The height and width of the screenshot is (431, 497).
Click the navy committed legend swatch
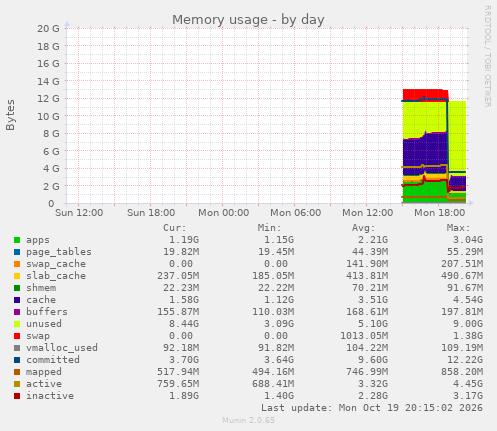click(x=17, y=360)
